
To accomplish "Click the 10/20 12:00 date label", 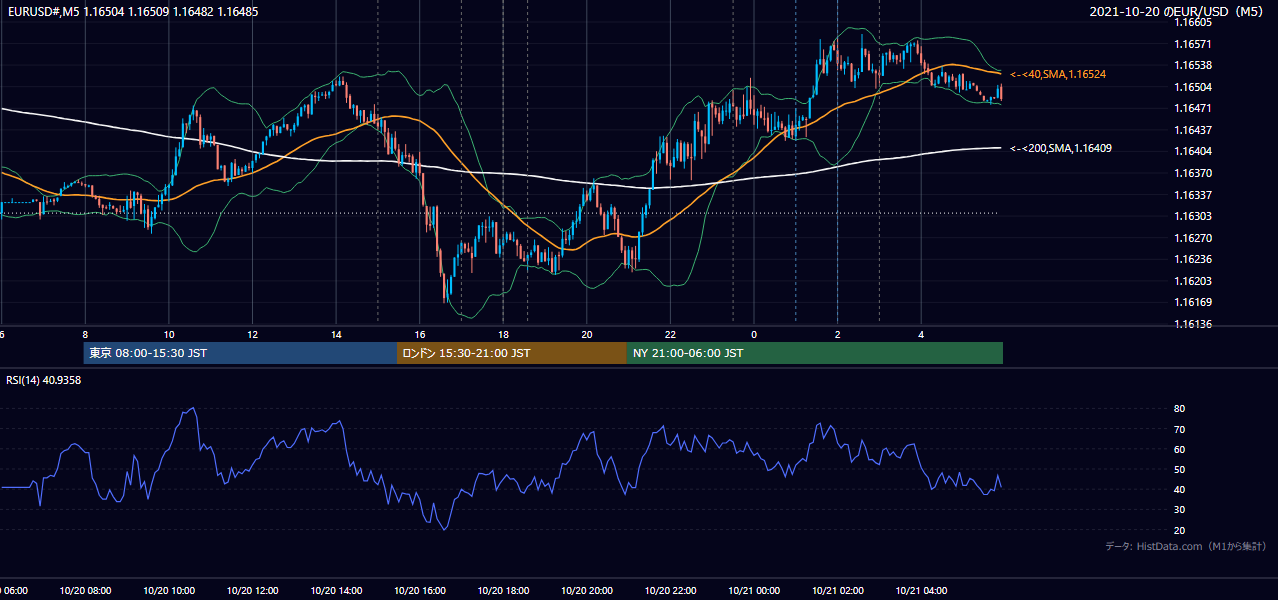I will point(252,591).
